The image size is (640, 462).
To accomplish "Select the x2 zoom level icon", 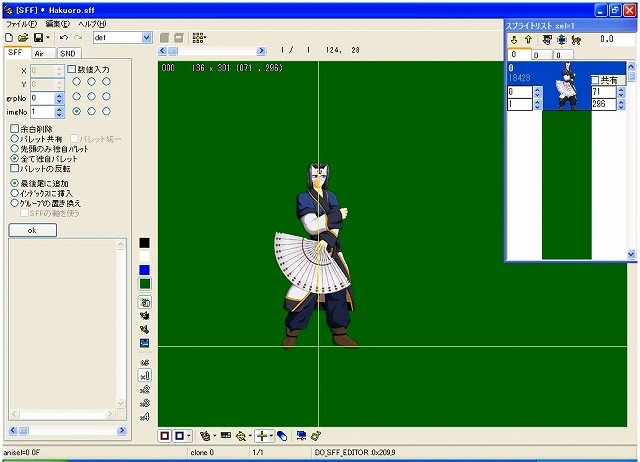I will click(x=145, y=389).
